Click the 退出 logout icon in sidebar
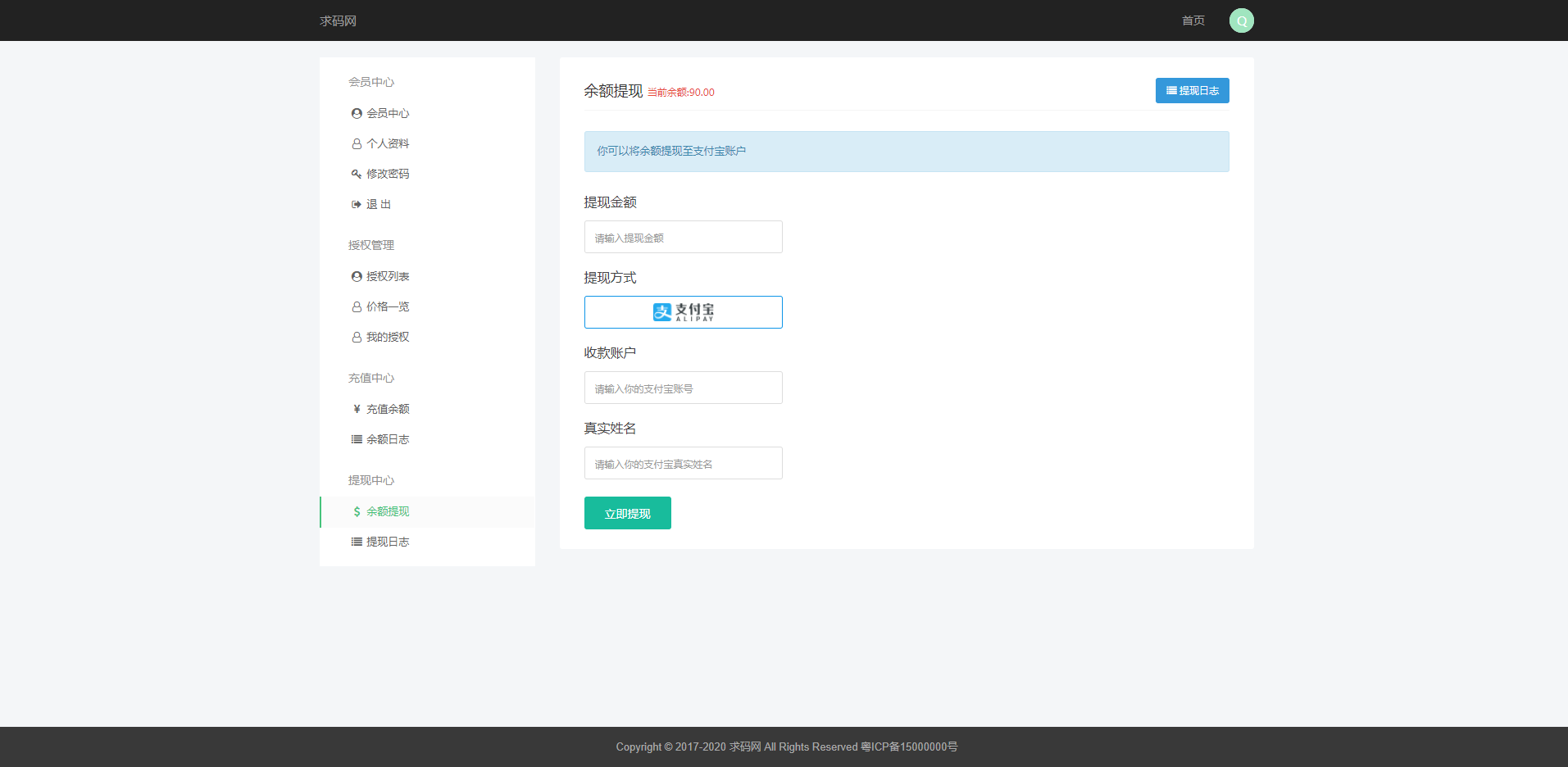This screenshot has width=1568, height=767. click(x=357, y=204)
